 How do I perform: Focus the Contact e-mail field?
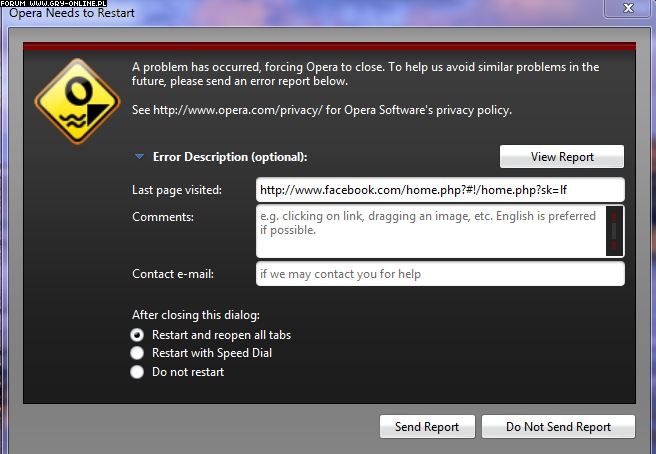point(440,274)
